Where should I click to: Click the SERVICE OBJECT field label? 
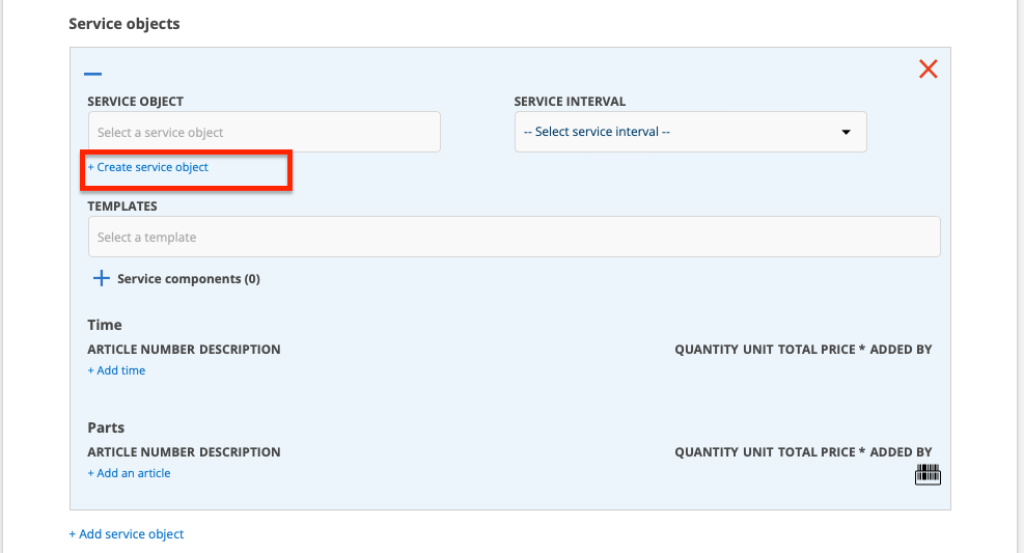[135, 102]
